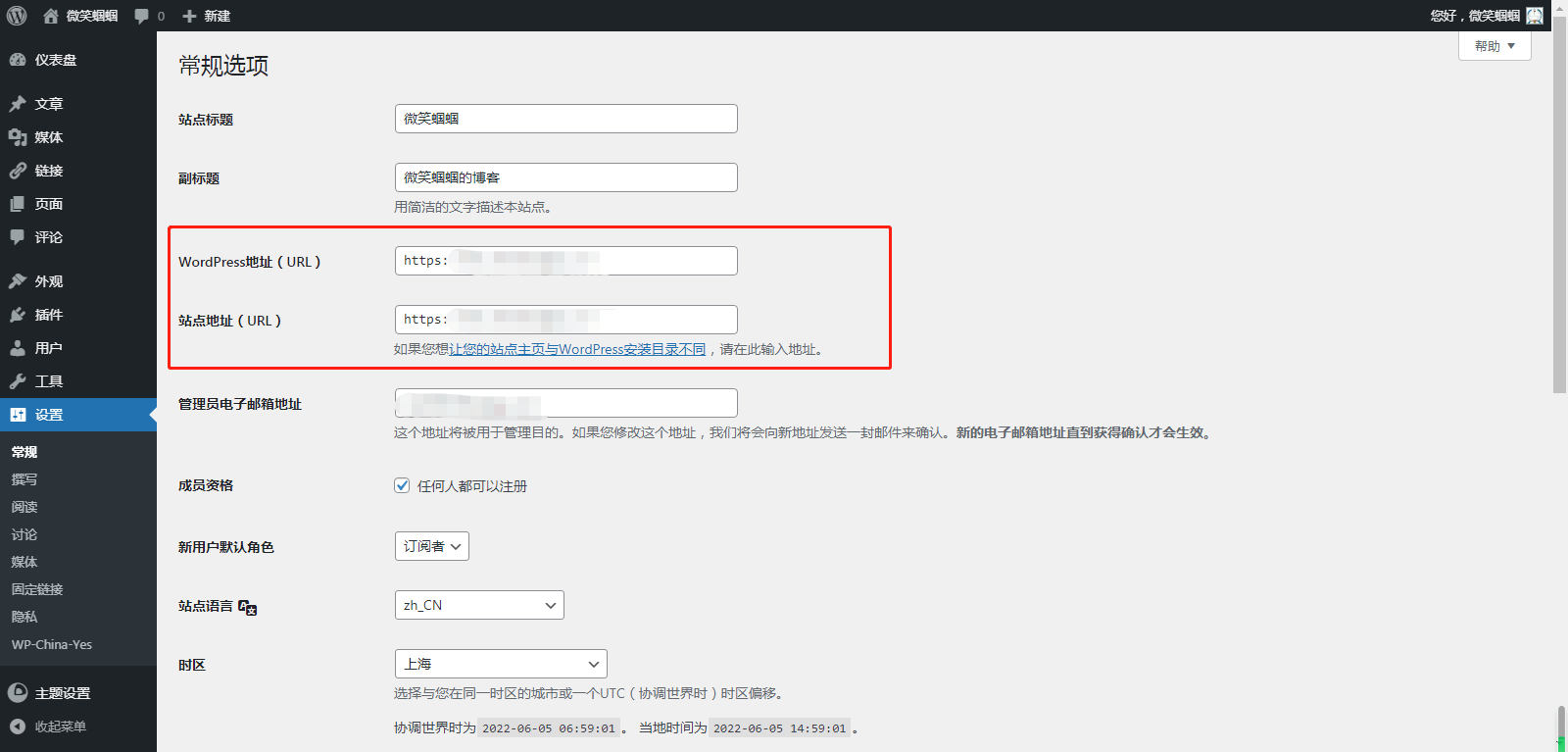1568x752 pixels.
Task: Open the 阅读 settings submenu
Action: coord(24,507)
